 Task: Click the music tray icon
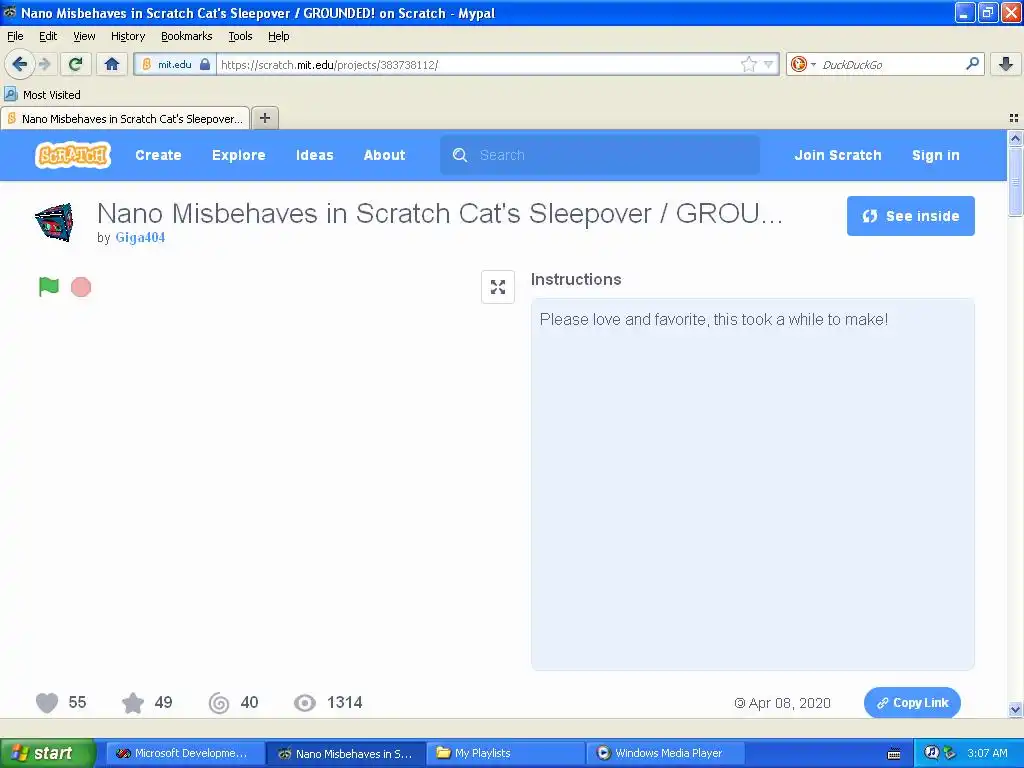932,753
